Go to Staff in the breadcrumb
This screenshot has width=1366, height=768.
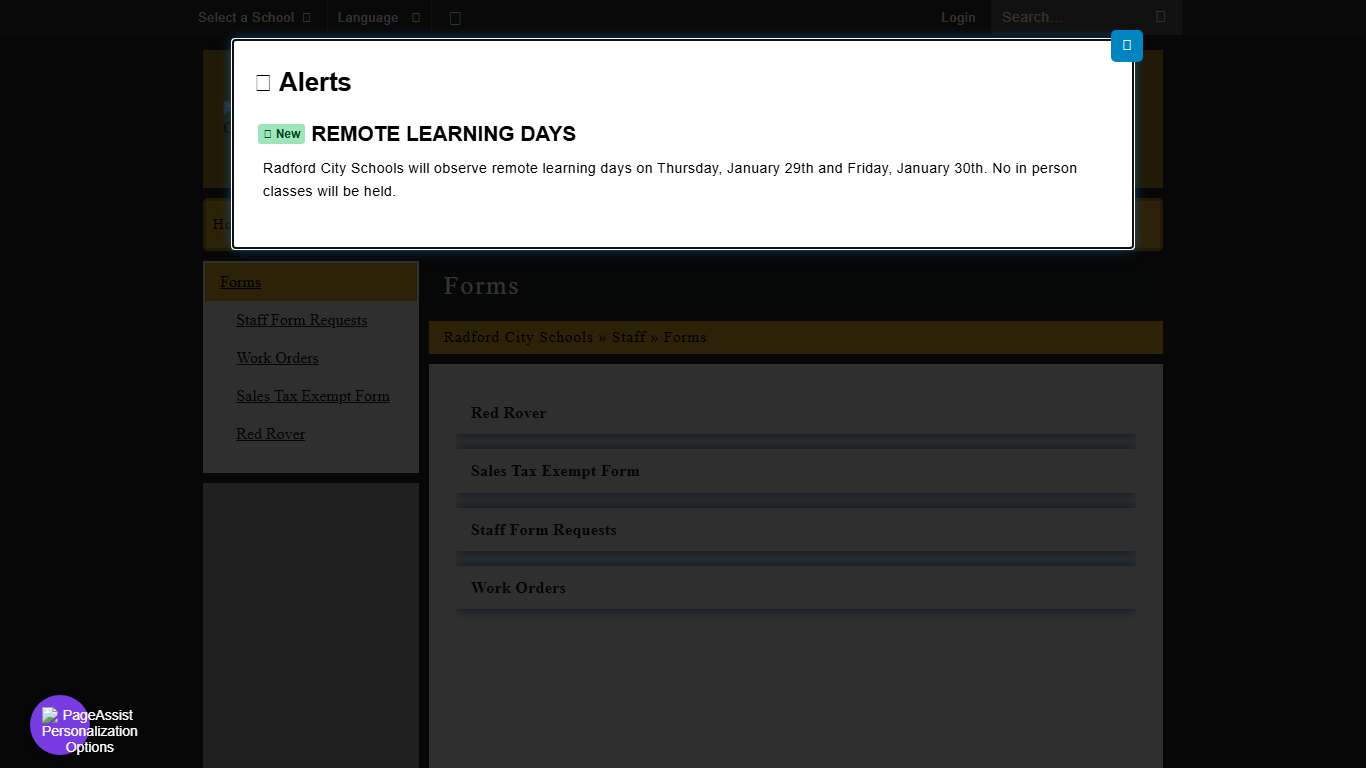click(628, 337)
